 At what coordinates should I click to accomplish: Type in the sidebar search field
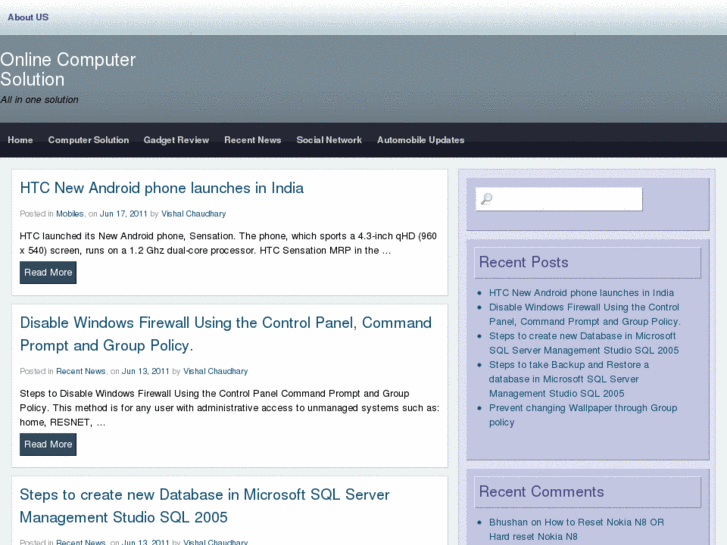click(567, 199)
